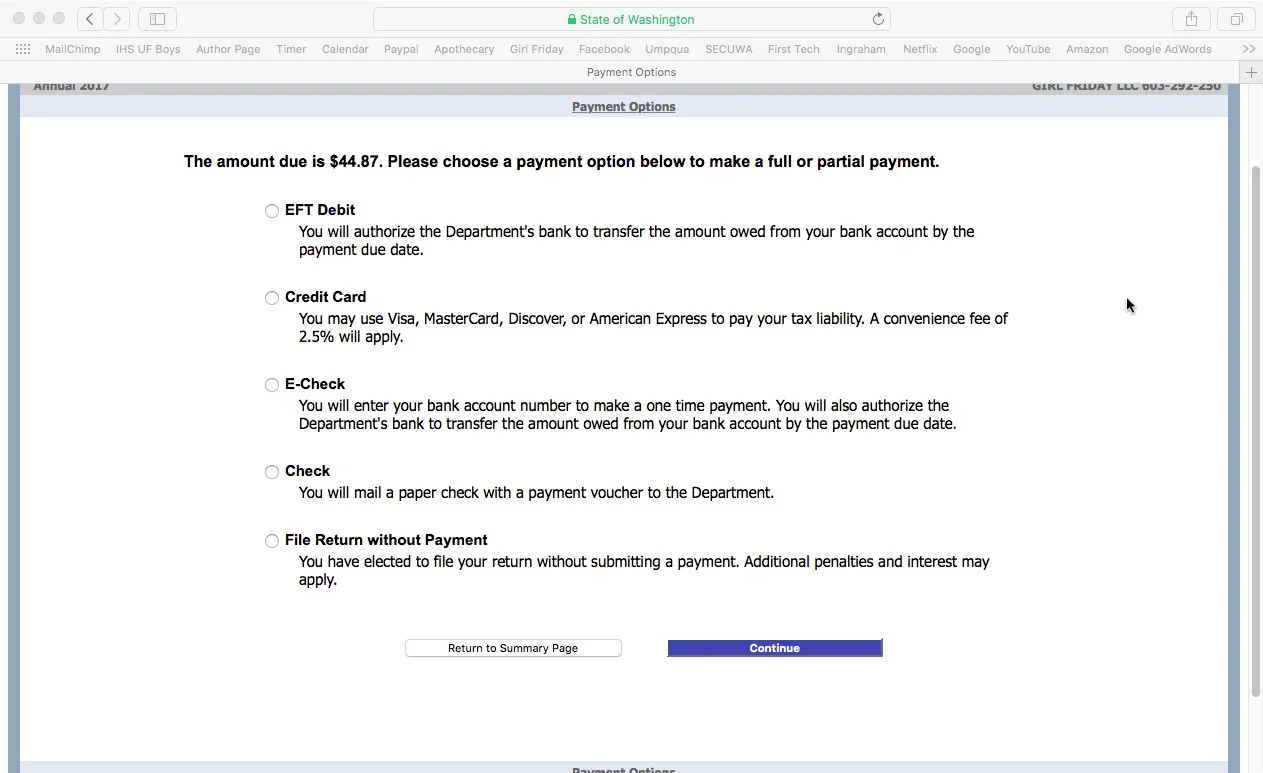
Task: Open the Apothecary bookmark
Action: pos(464,49)
